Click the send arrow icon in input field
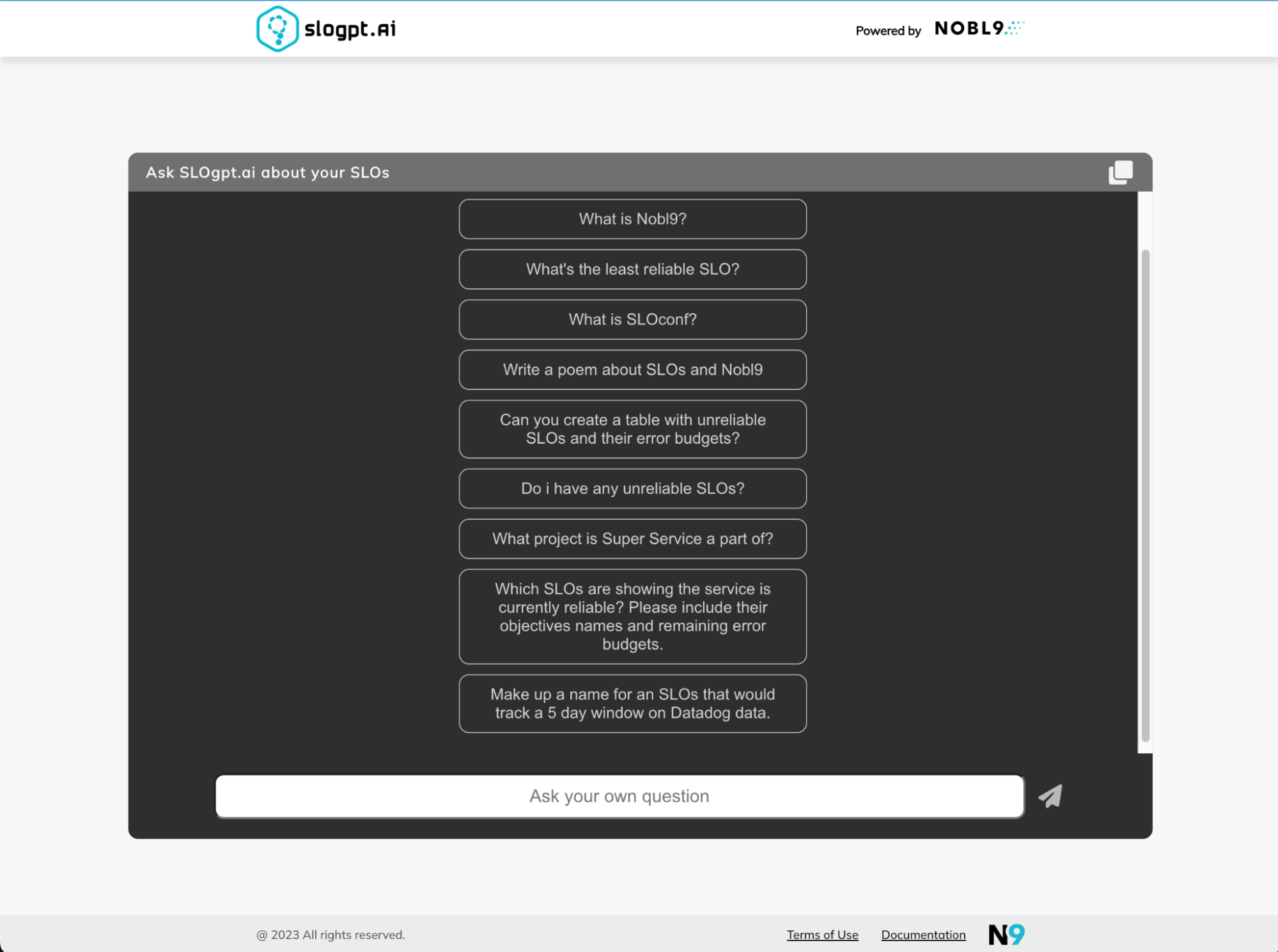 pyautogui.click(x=1050, y=796)
